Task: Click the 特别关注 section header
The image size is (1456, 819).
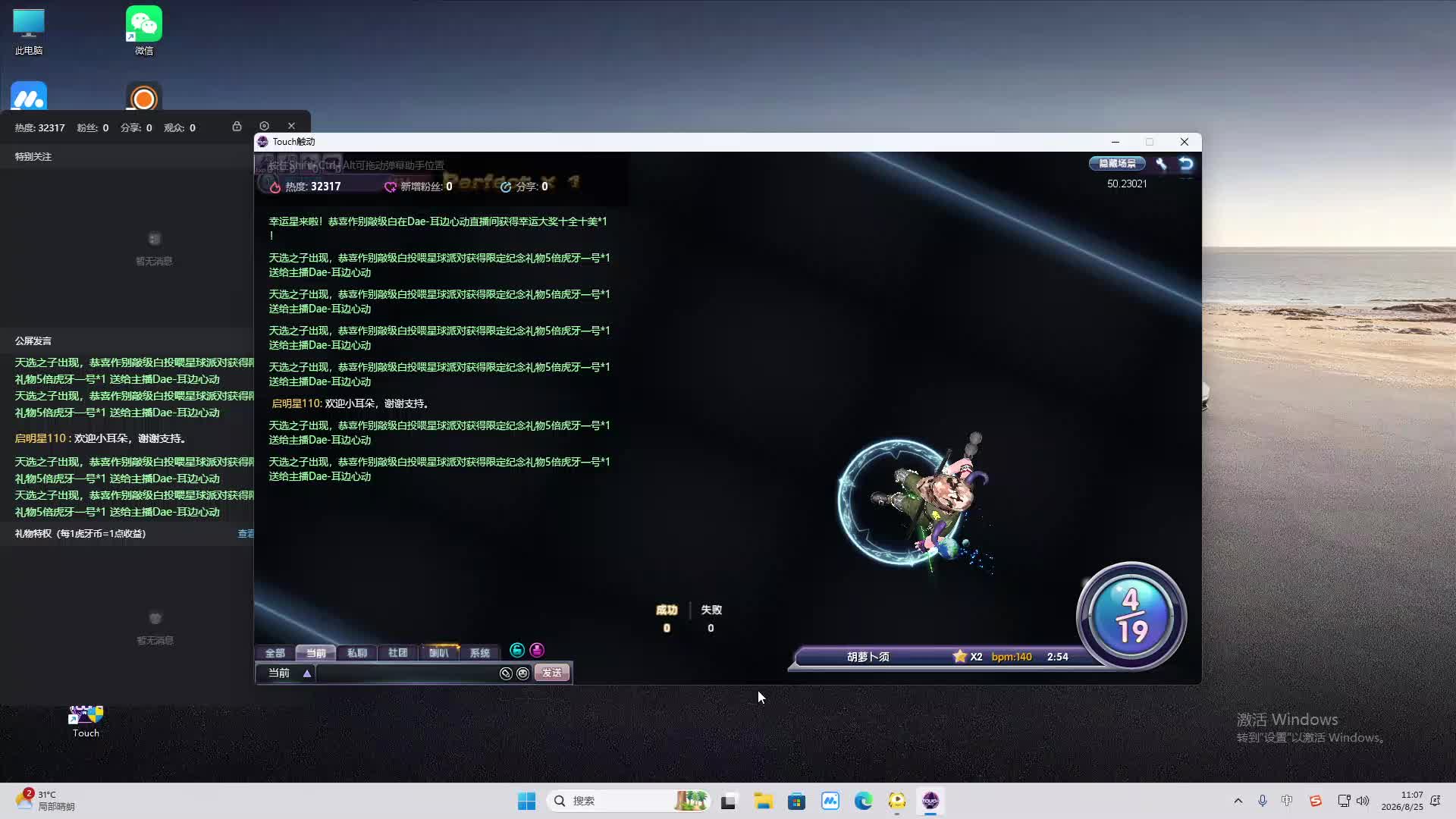Action: click(x=33, y=157)
